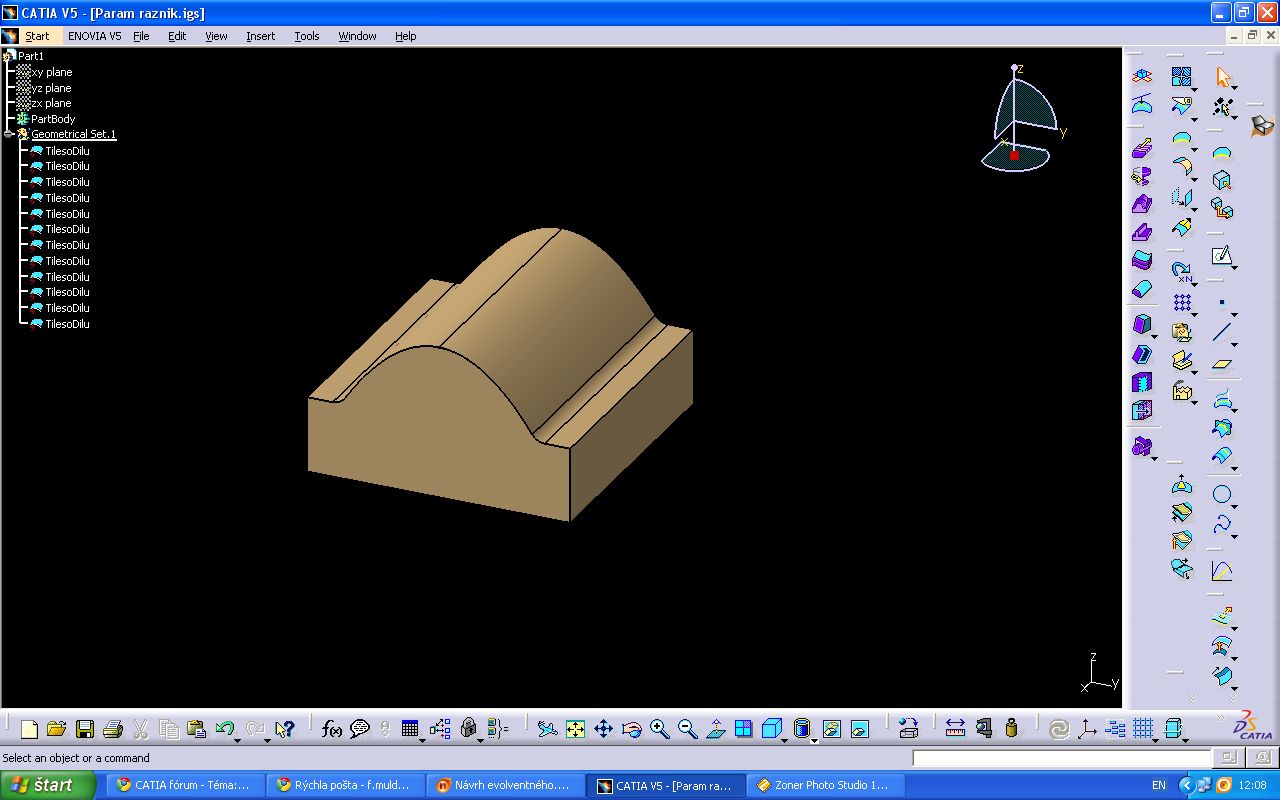Select the Fit All In view icon

coord(575,729)
